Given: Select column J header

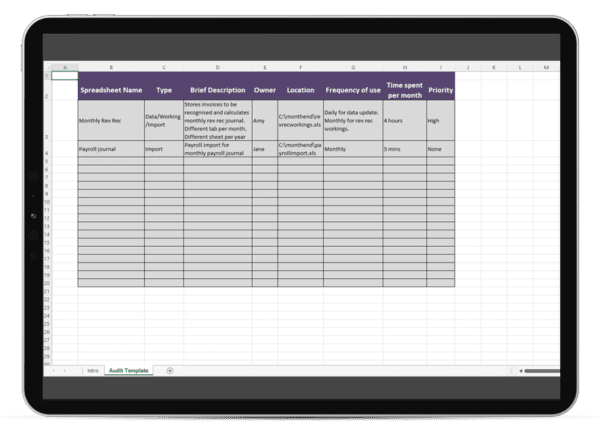Looking at the screenshot, I should tap(468, 67).
